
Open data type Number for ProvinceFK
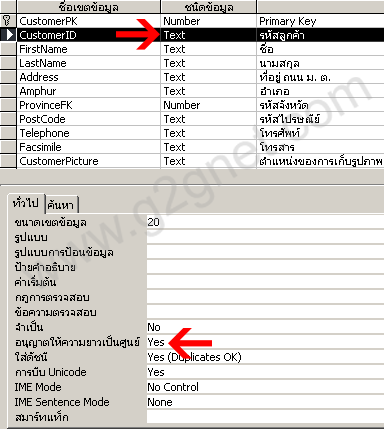tap(209, 105)
